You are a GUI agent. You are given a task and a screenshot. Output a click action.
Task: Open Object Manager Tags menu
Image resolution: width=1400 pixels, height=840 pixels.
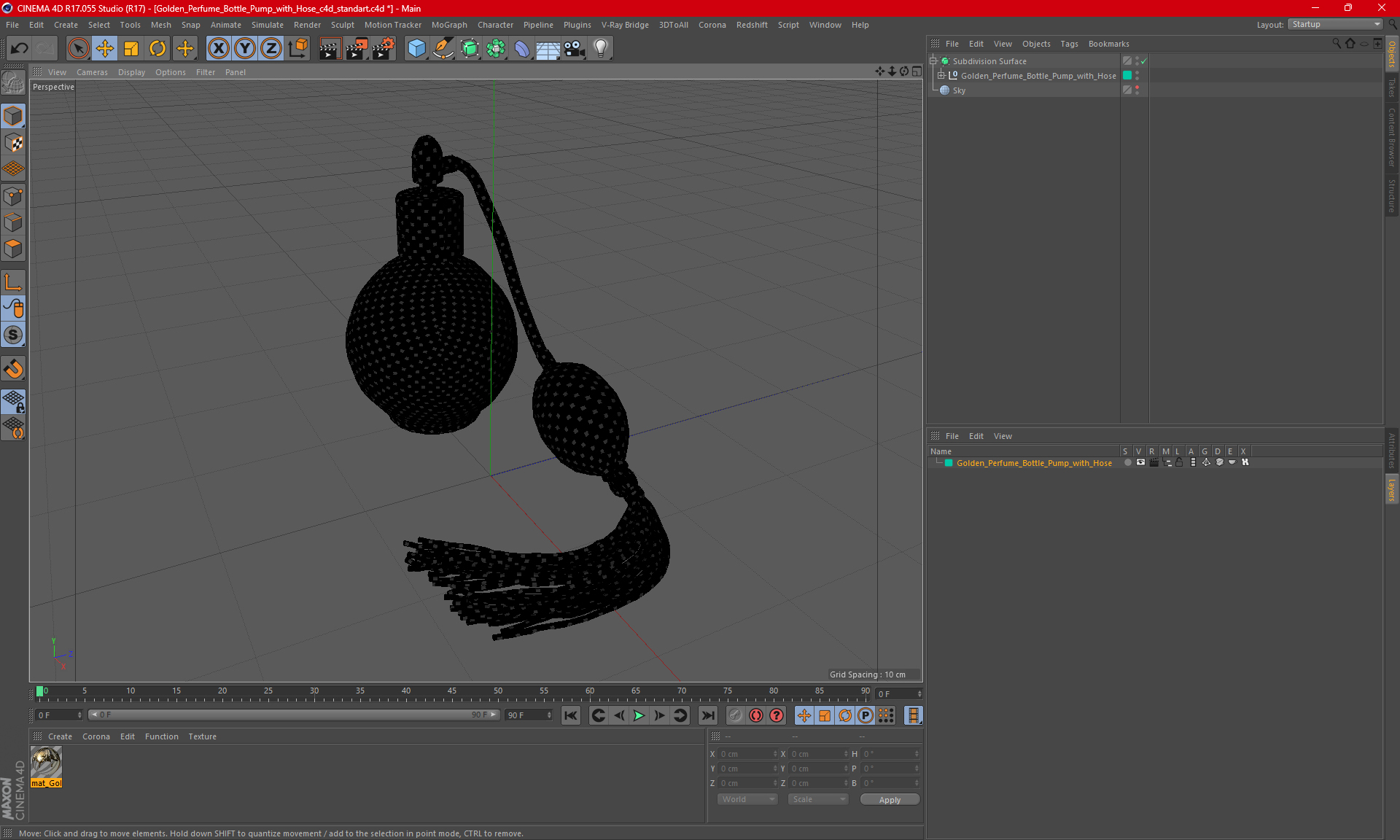point(1069,44)
